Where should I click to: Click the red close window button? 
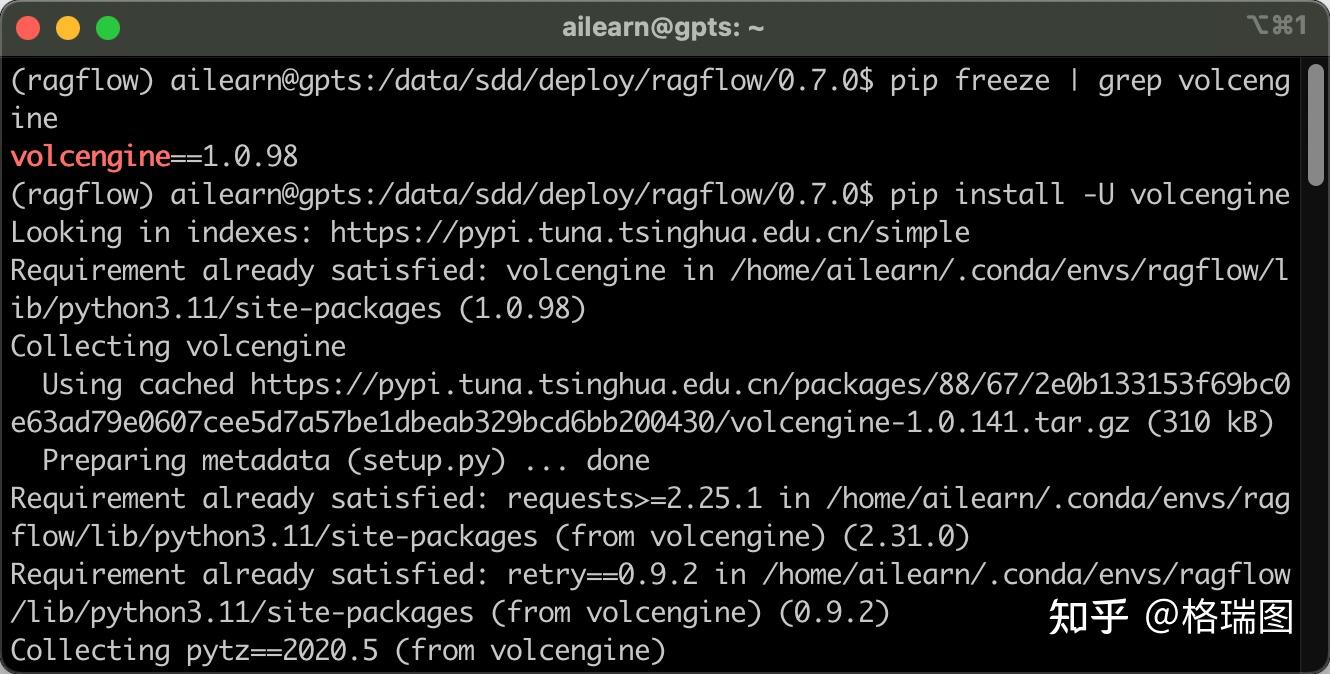coord(29,28)
